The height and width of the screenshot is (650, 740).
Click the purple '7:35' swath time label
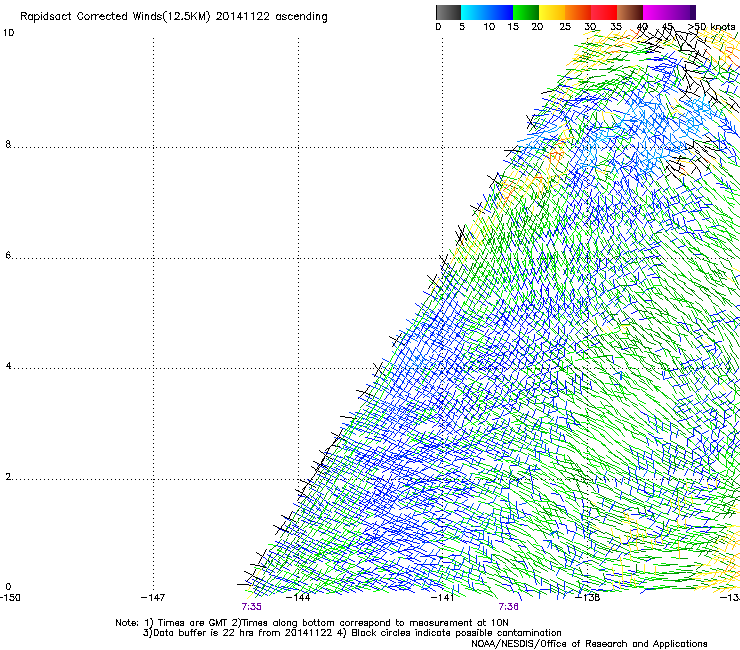click(252, 607)
